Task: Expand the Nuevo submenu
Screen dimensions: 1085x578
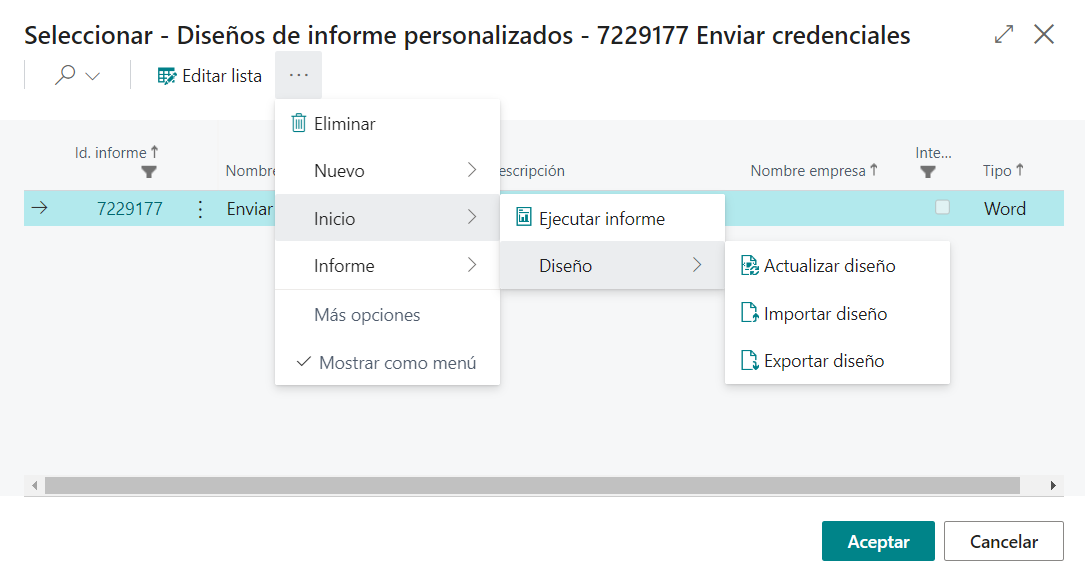Action: [387, 171]
